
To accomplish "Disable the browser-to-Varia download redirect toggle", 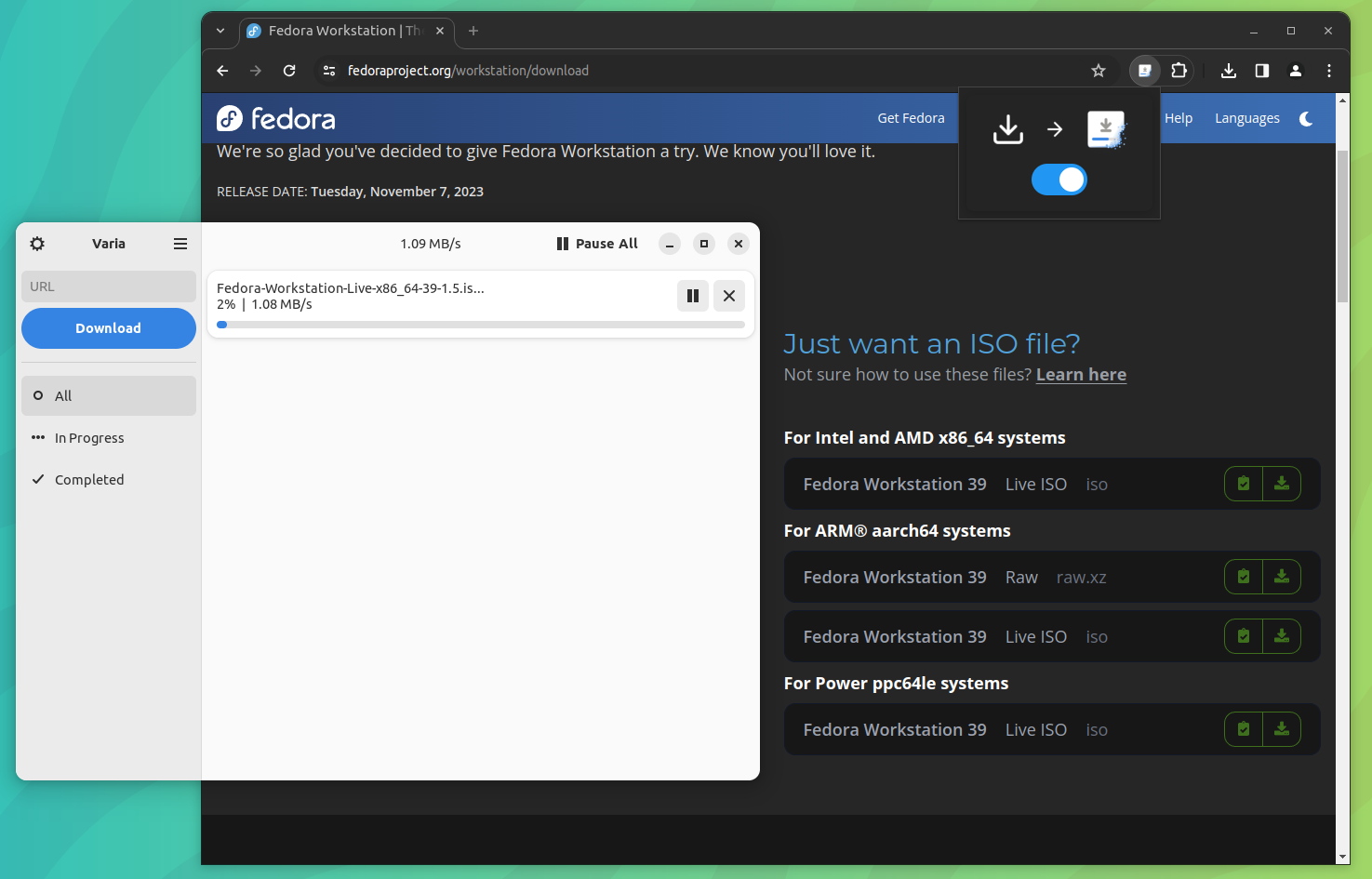I will pos(1059,180).
